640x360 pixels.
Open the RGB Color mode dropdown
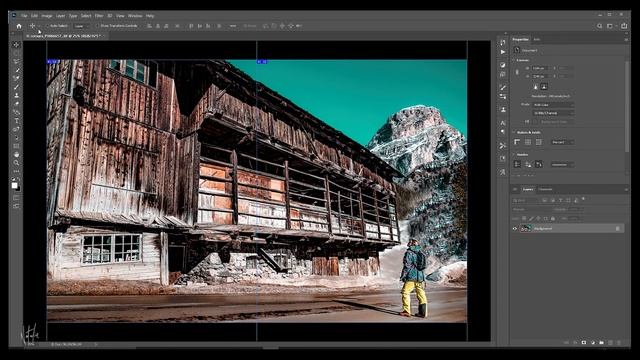click(553, 105)
